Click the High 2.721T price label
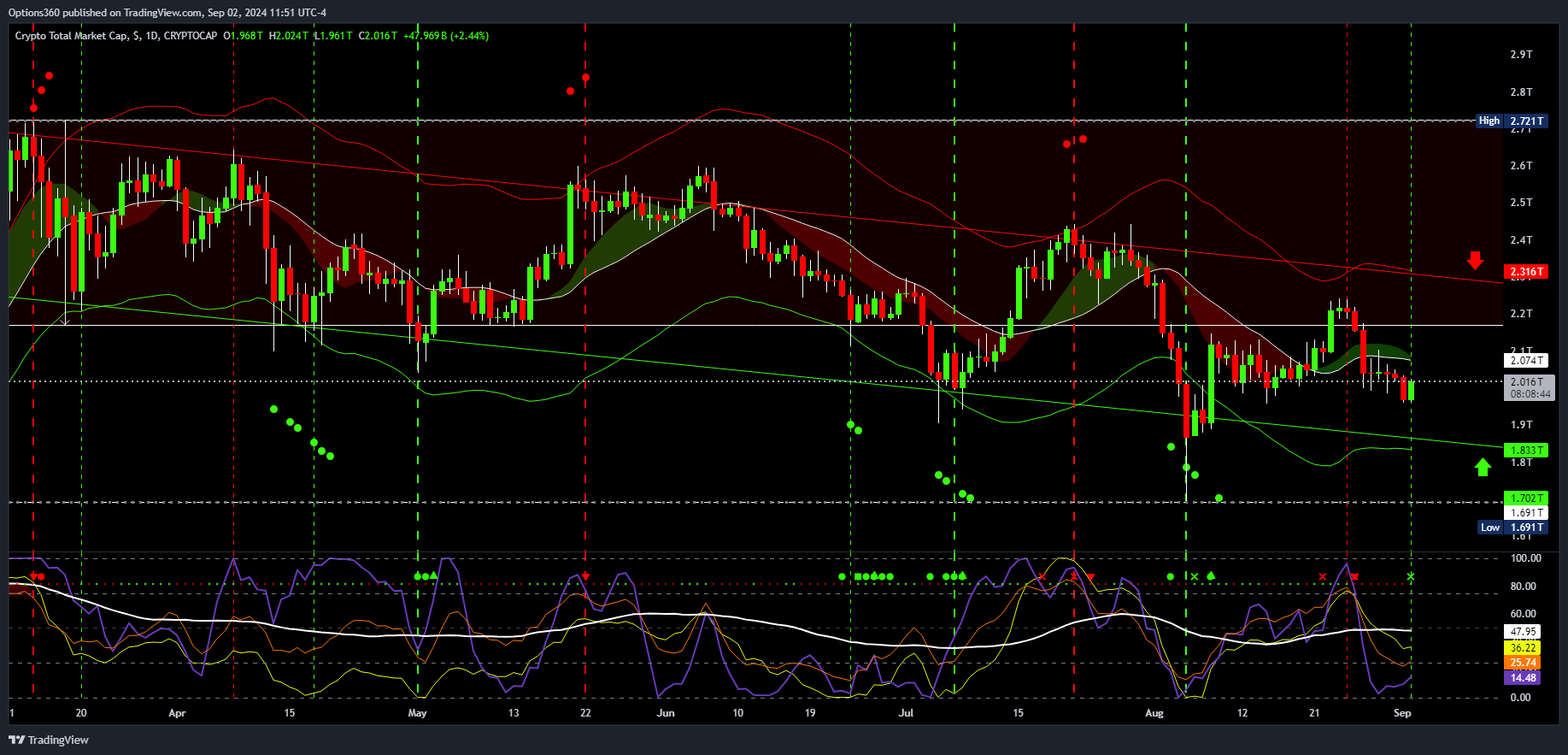This screenshot has width=1568, height=755. click(x=1512, y=121)
